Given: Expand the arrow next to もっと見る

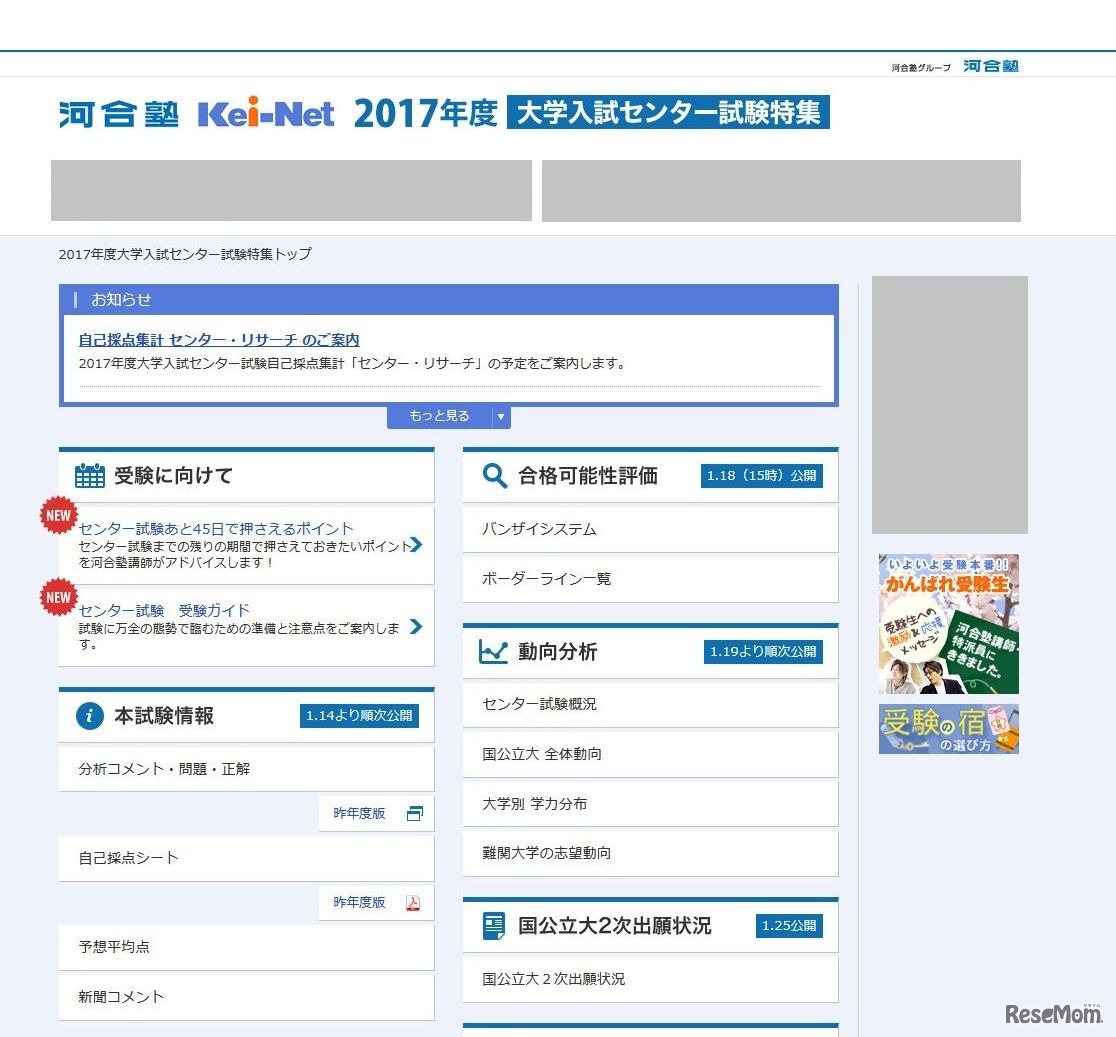Looking at the screenshot, I should (500, 417).
